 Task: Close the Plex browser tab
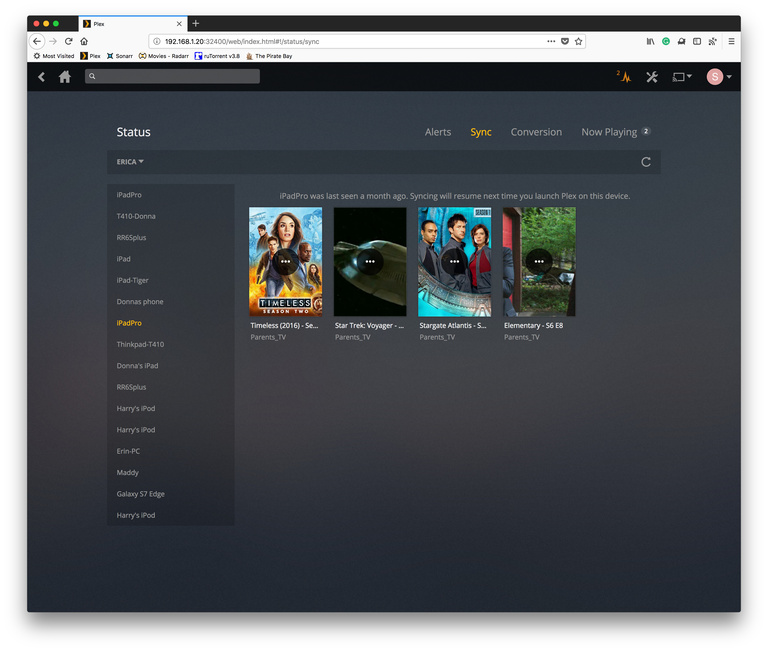click(x=179, y=24)
